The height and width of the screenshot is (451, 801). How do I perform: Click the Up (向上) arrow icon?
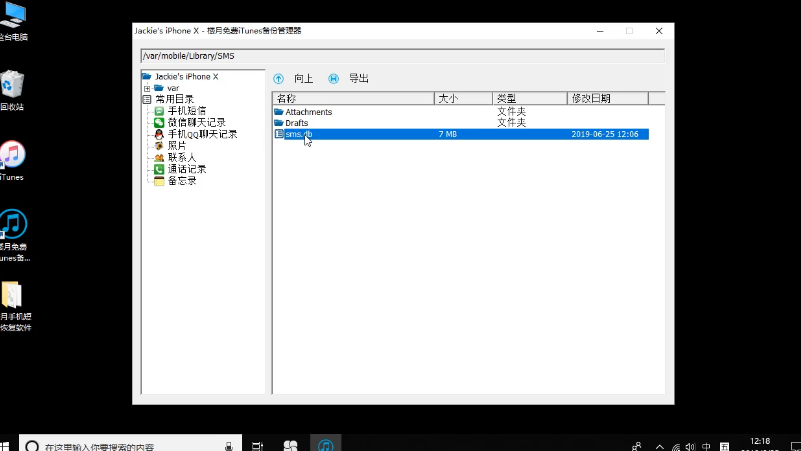pos(278,79)
